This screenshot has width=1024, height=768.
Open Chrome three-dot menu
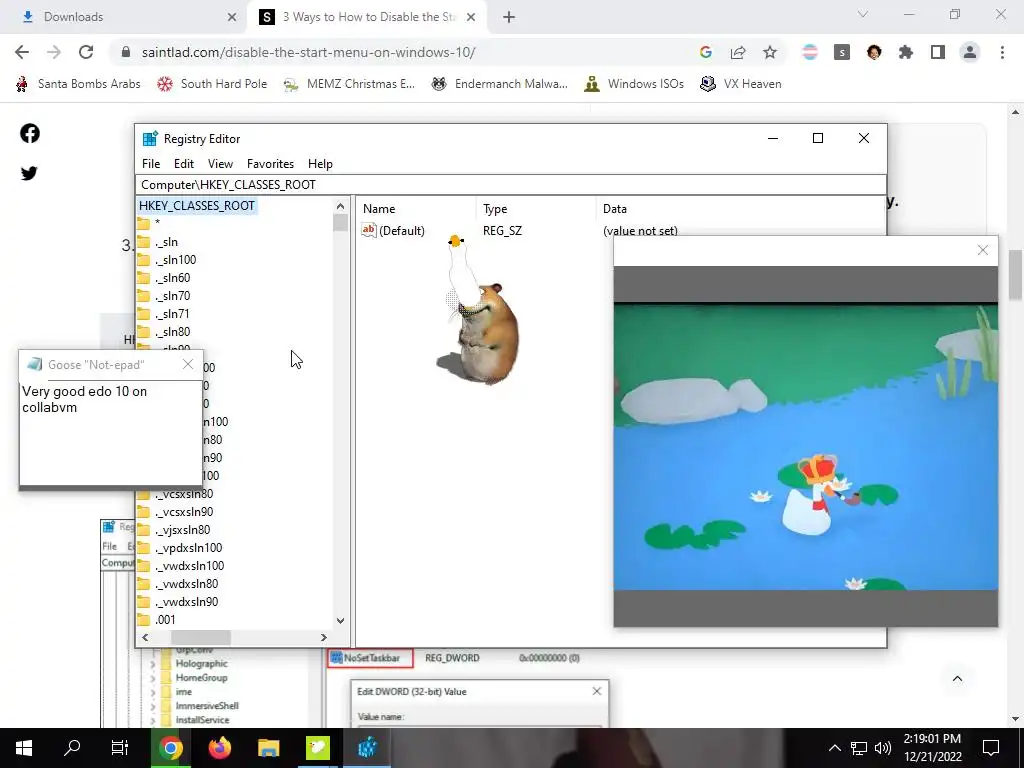point(1002,52)
